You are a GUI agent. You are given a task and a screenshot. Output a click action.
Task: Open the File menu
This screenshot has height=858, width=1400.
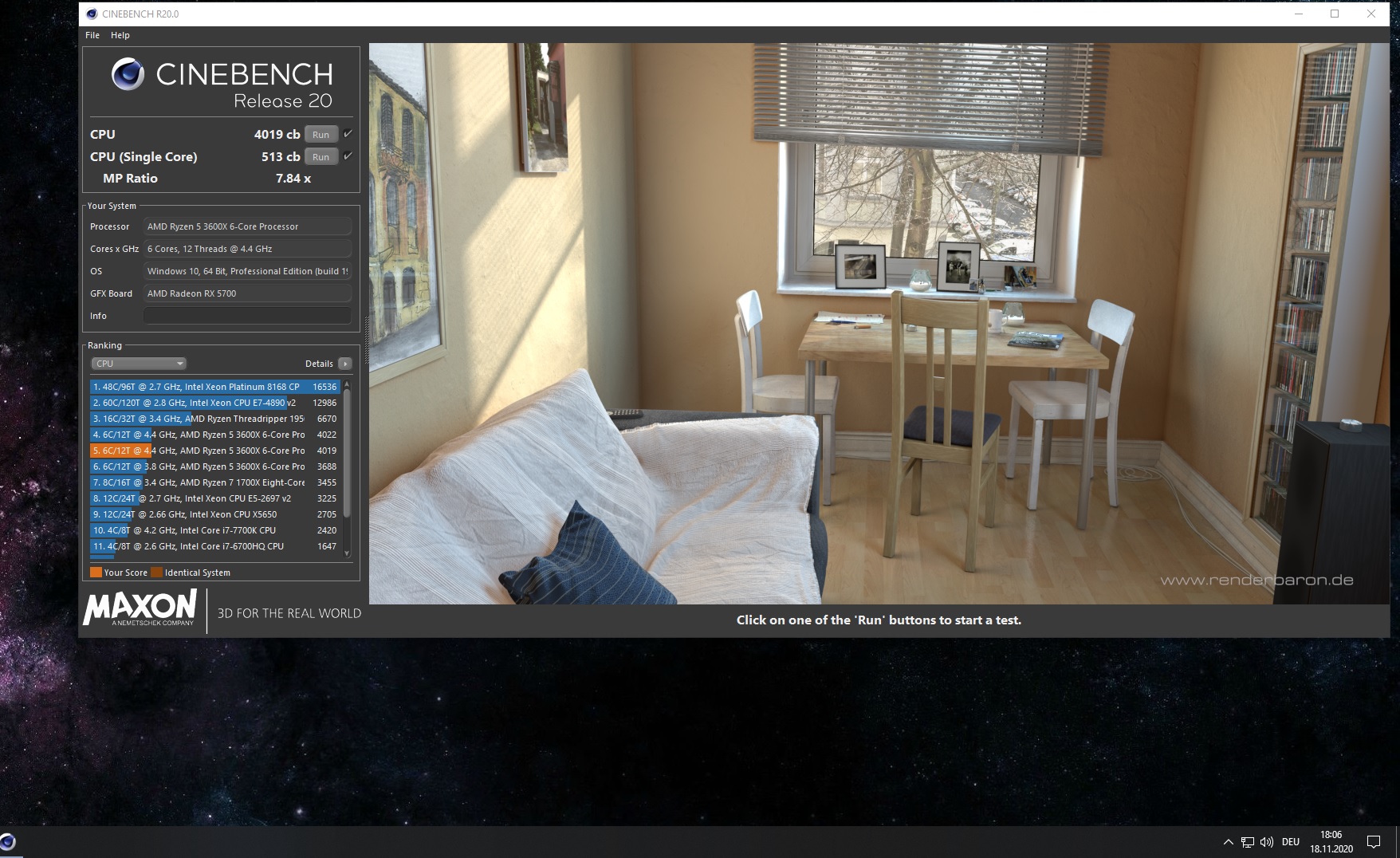(92, 35)
